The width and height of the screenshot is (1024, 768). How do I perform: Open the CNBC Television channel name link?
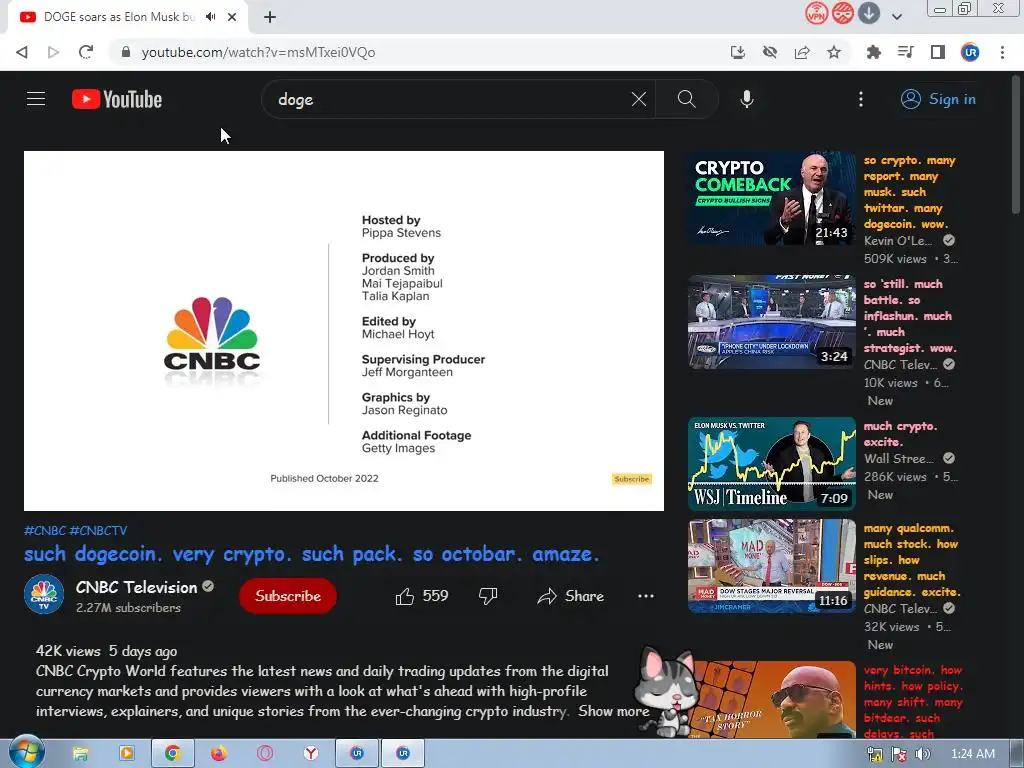[136, 587]
